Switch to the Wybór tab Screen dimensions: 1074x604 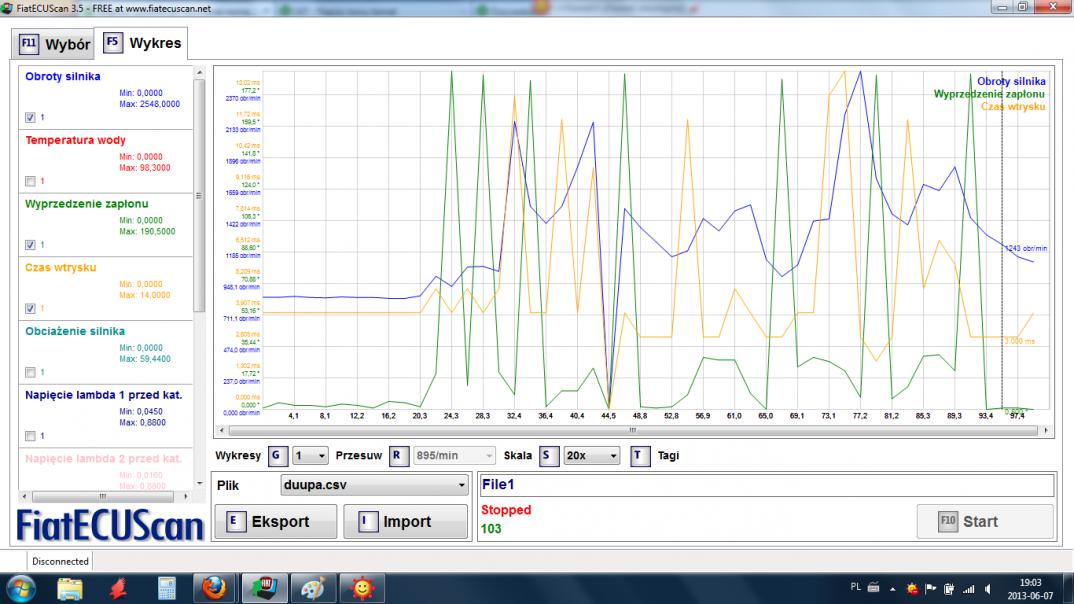[55, 45]
